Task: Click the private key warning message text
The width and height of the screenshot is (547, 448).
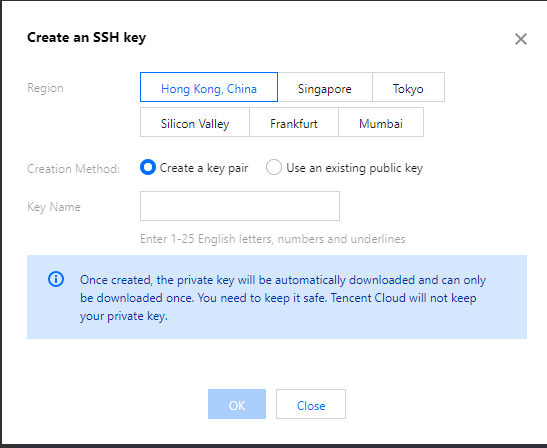Action: (x=283, y=298)
